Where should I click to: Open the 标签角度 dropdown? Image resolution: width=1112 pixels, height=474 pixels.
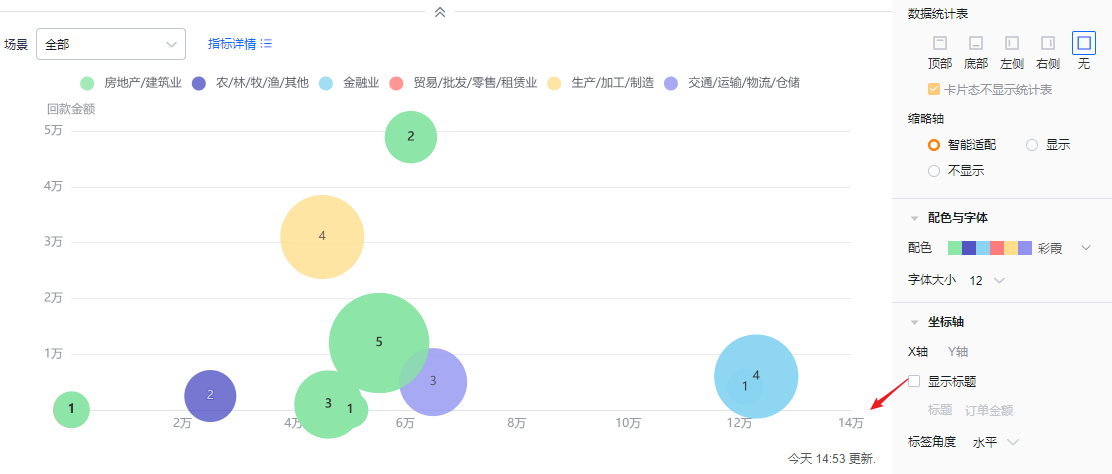coord(996,441)
